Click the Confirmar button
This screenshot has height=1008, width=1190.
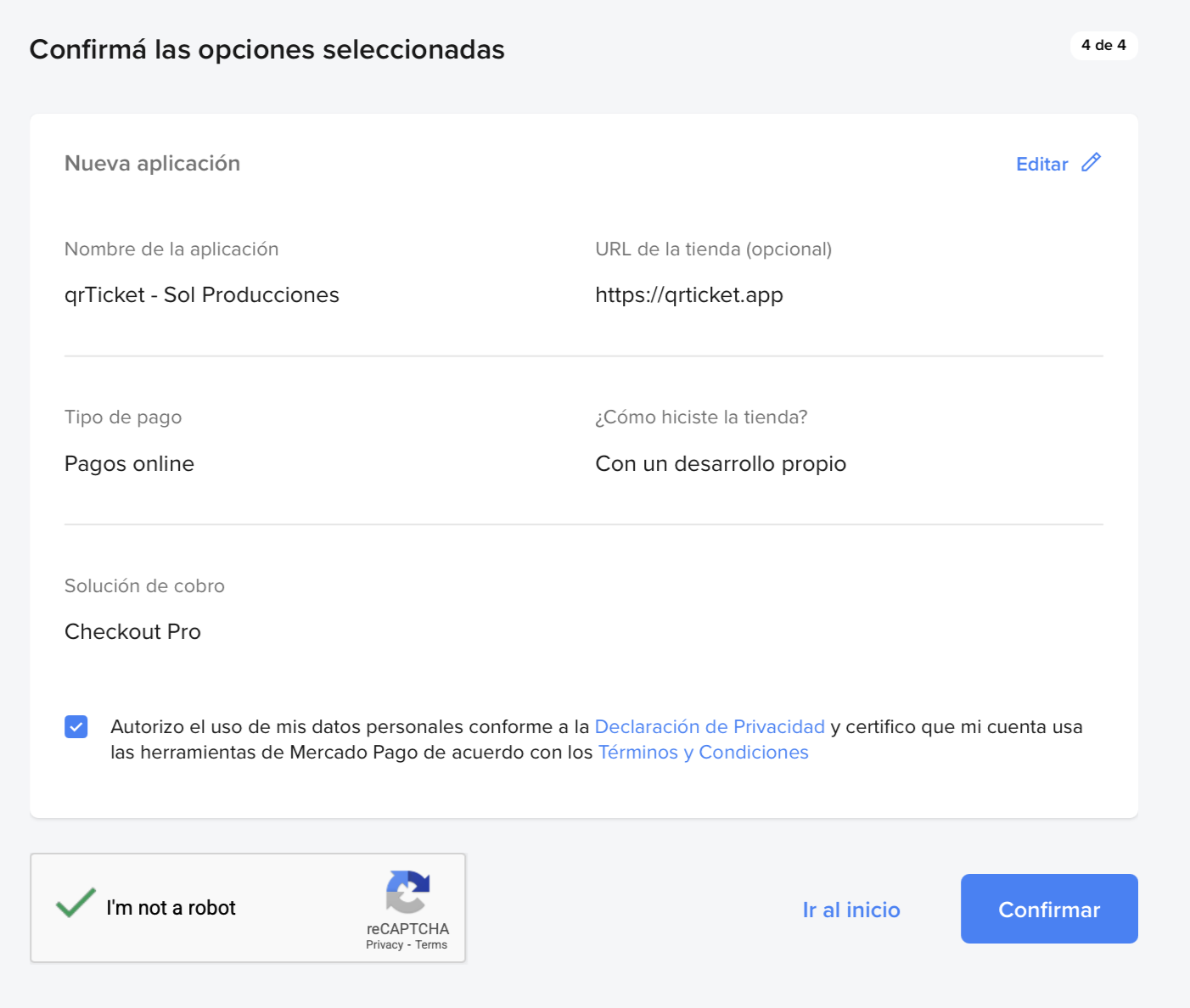click(x=1049, y=909)
